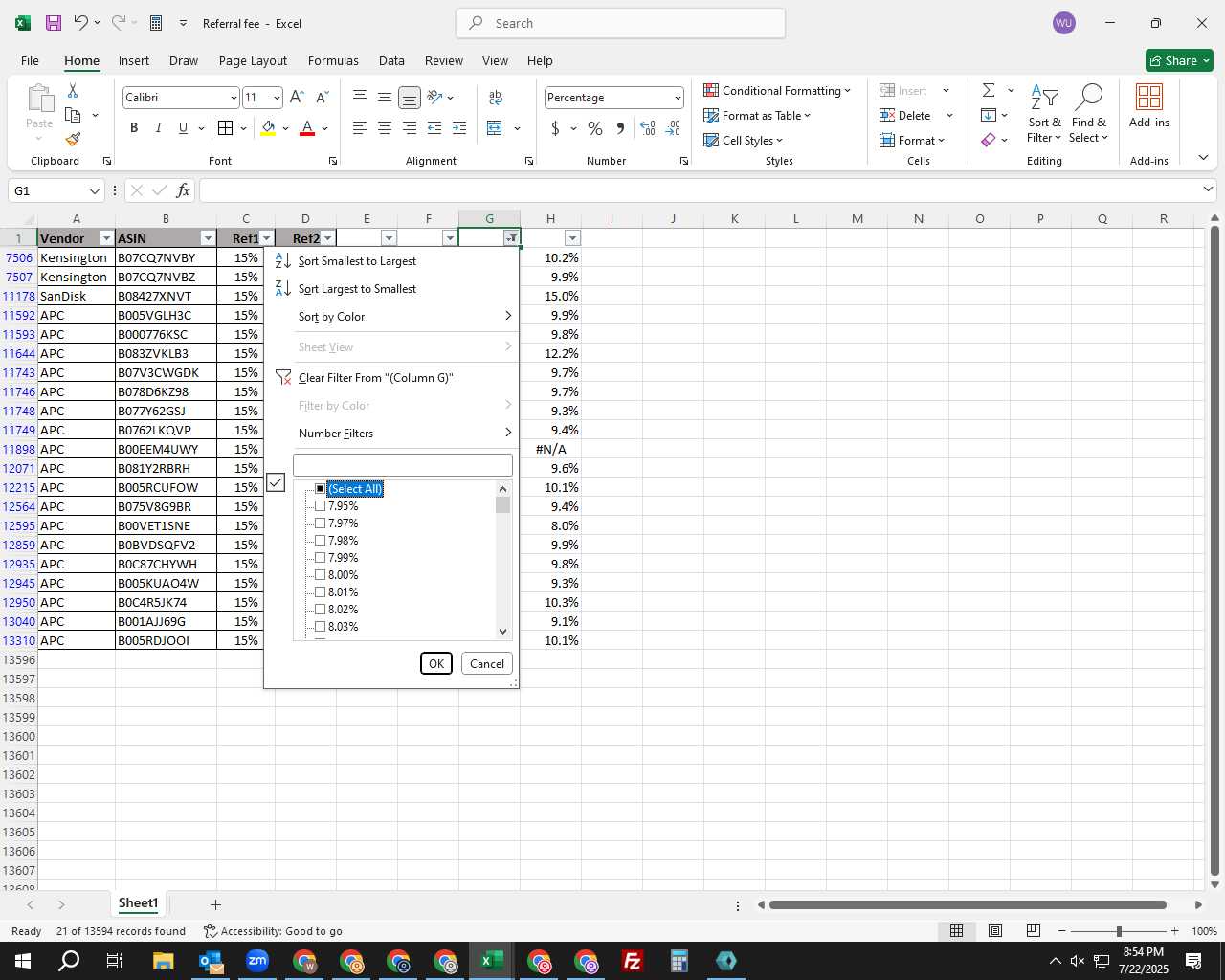Click the Share button

1179,60
